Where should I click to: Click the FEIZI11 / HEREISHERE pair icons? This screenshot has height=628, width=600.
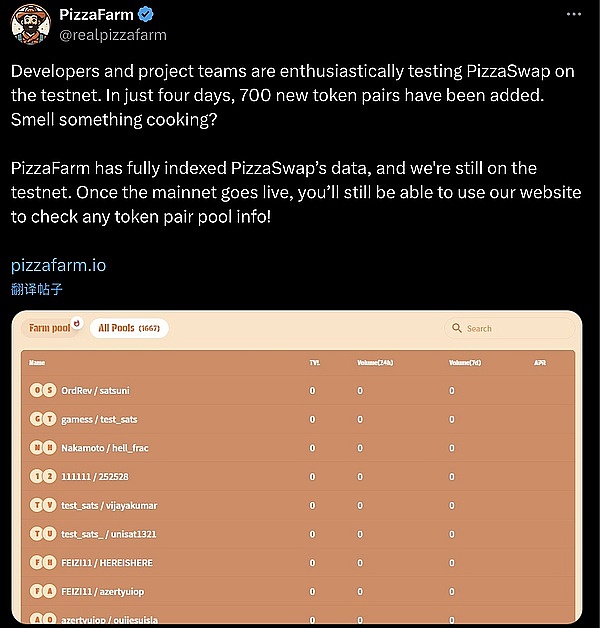43,562
